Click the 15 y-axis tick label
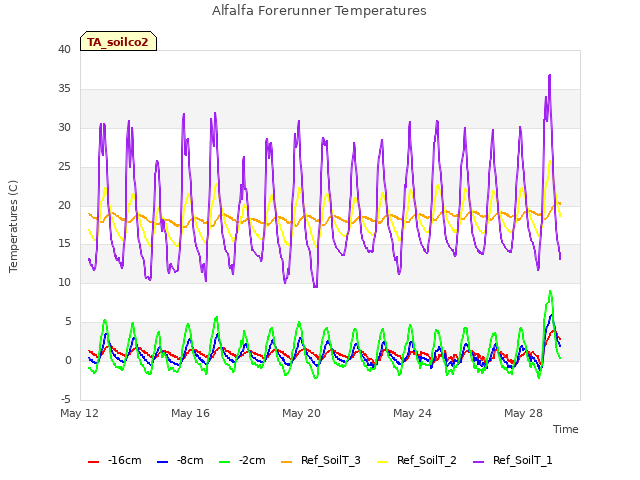This screenshot has width=640, height=480. point(64,244)
